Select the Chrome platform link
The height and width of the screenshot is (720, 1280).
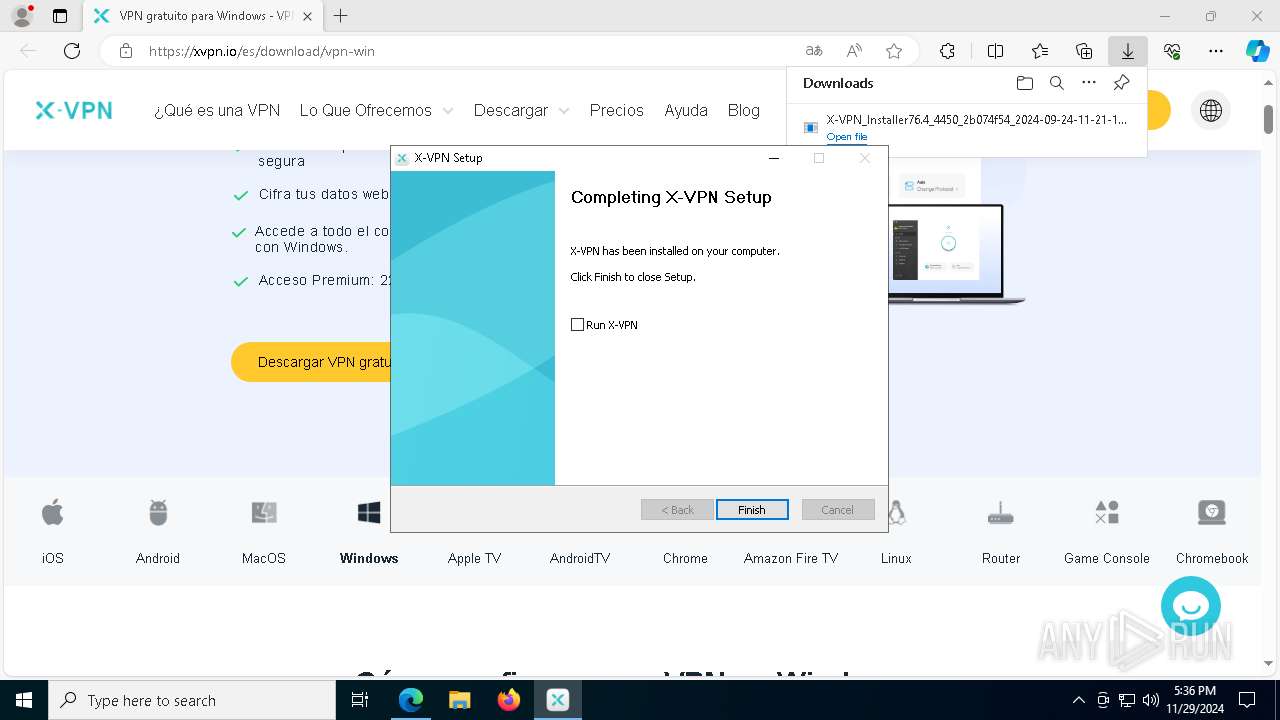(x=685, y=558)
